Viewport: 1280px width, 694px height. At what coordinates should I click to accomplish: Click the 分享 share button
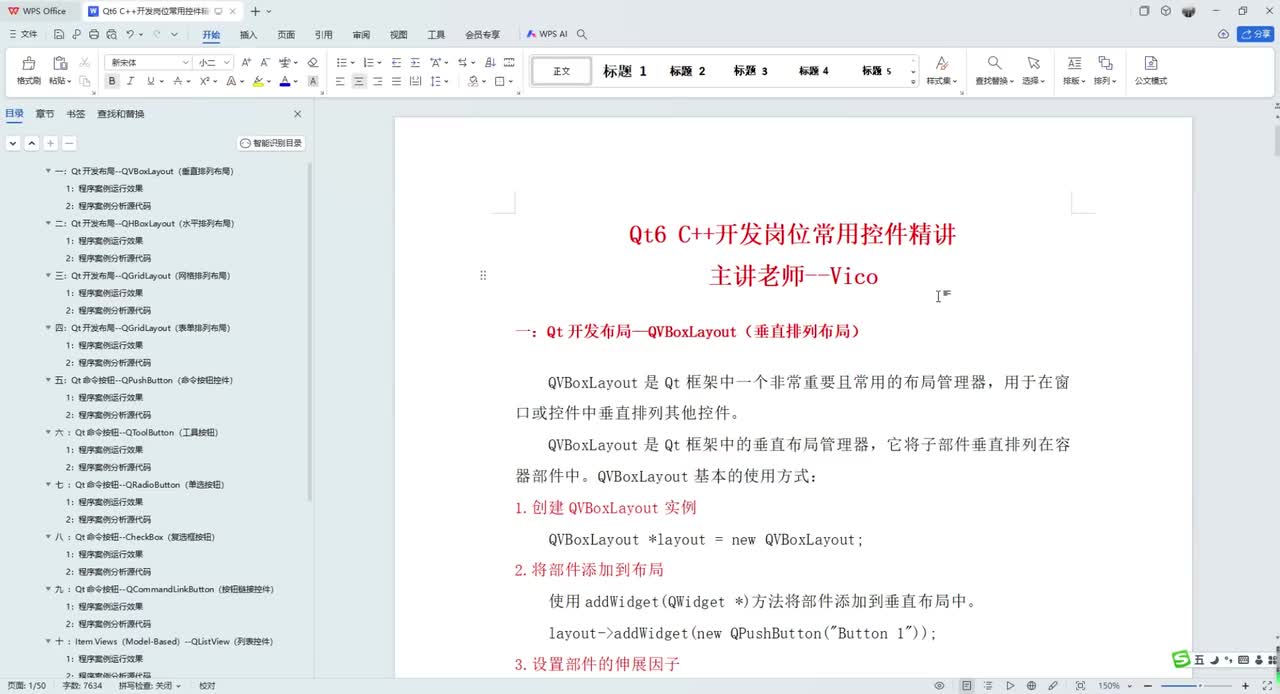pyautogui.click(x=1256, y=34)
